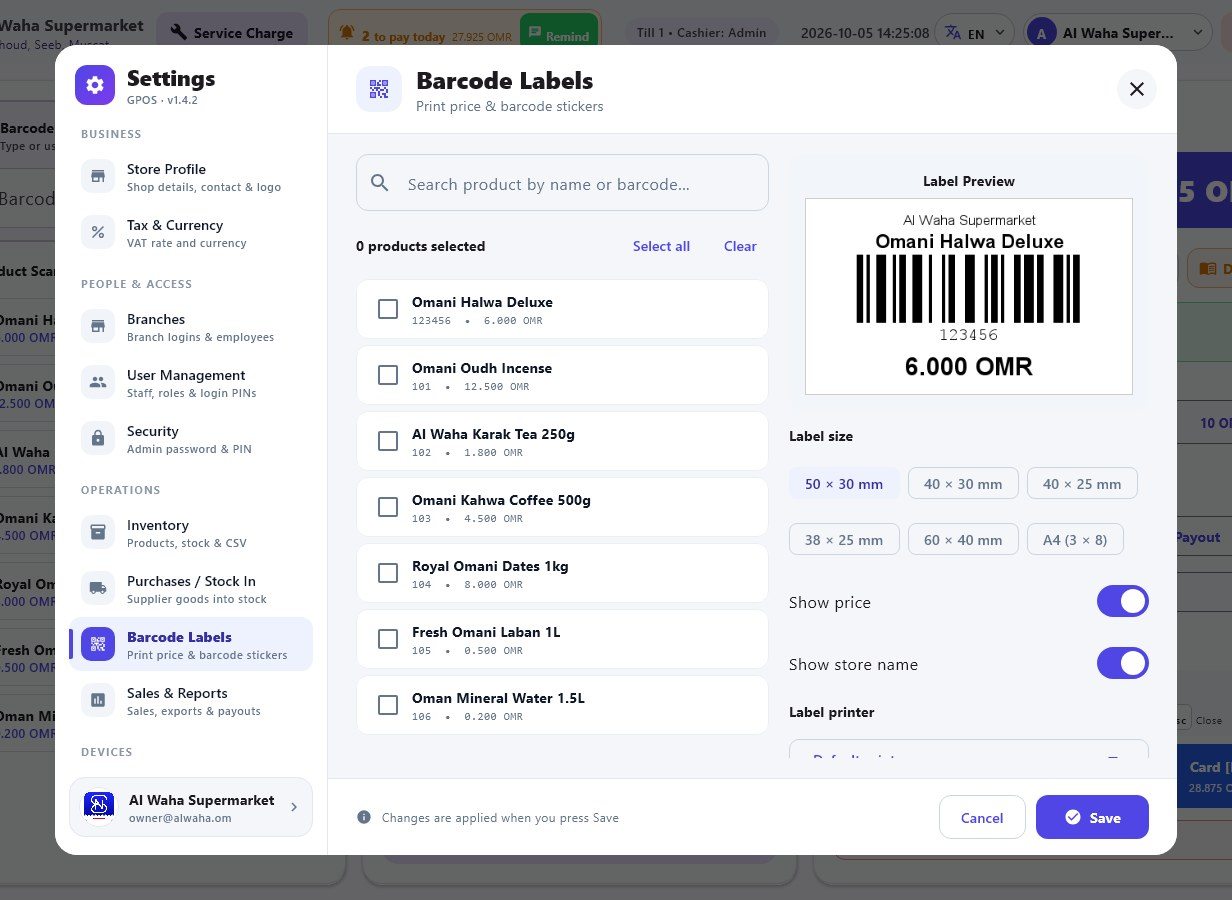Click the Barcode Labels QR sidebar icon
1232x900 pixels.
[98, 644]
